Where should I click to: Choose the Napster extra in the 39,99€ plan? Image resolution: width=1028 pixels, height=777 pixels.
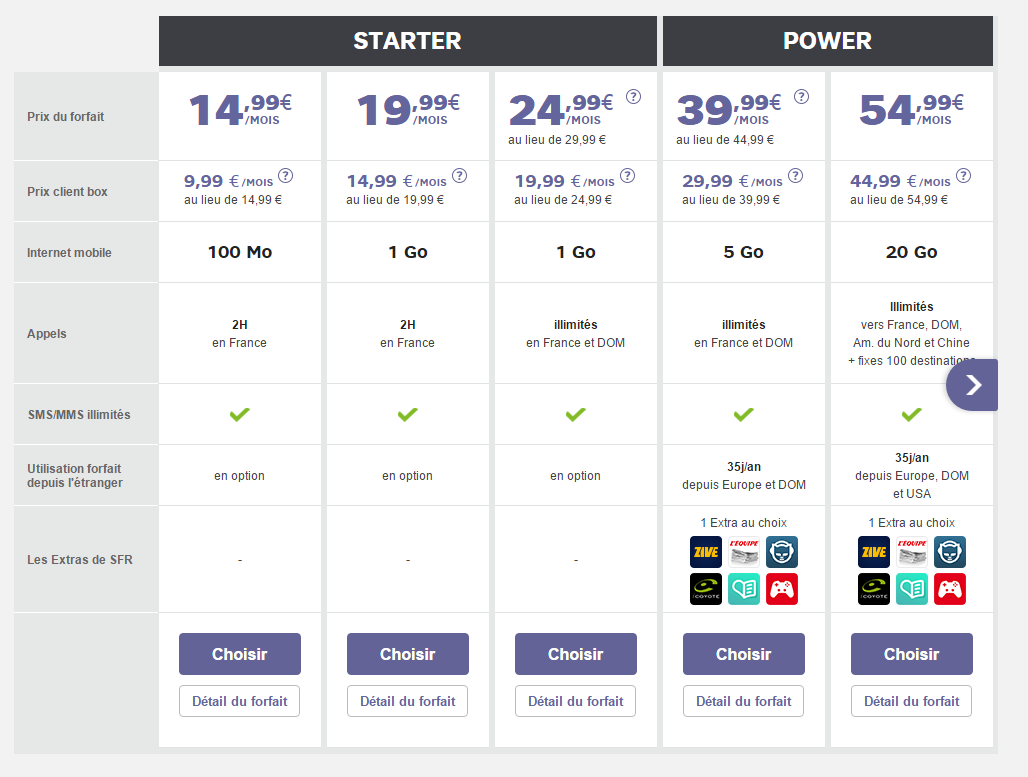[782, 552]
